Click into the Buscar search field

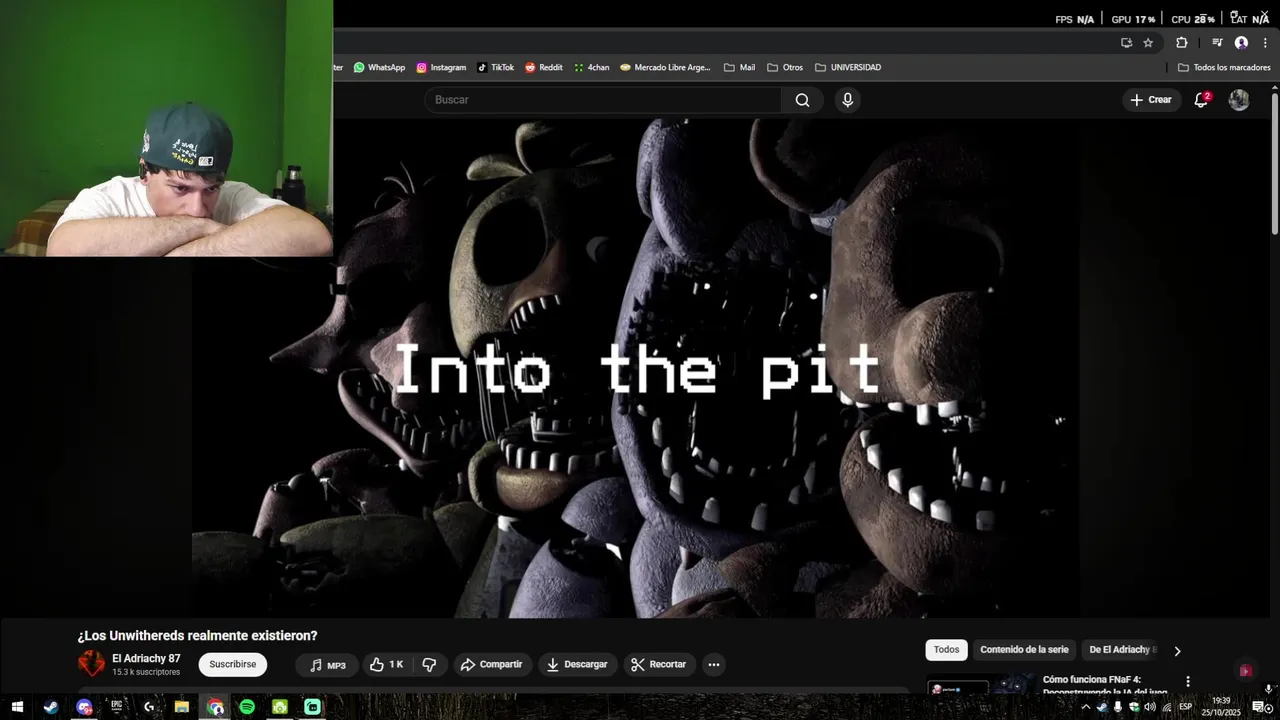pos(604,100)
